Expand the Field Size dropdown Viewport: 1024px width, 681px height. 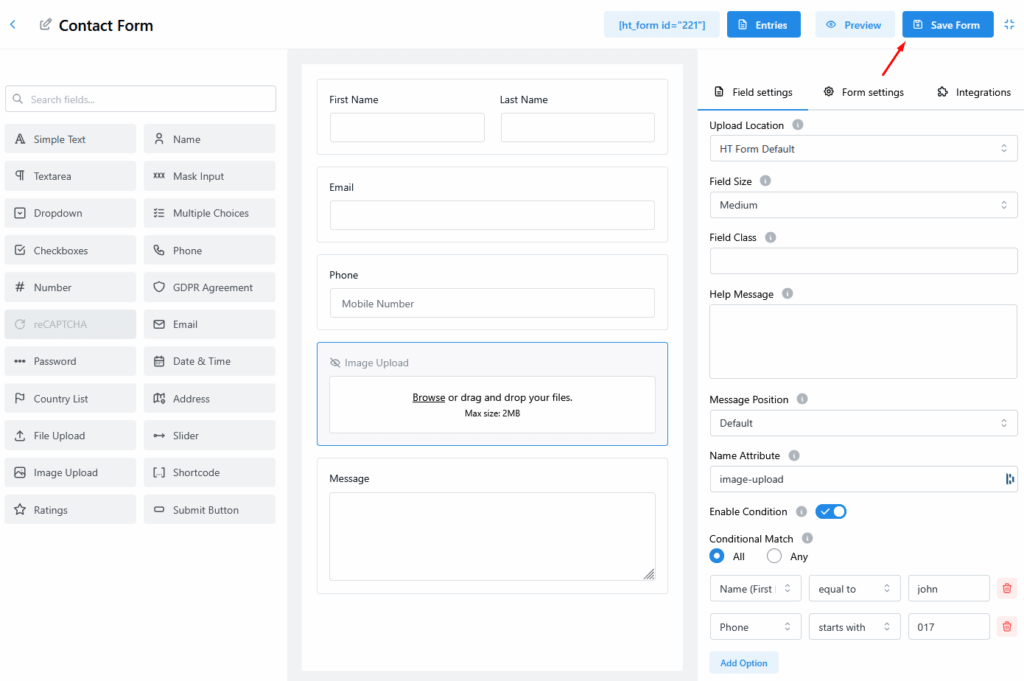(863, 205)
